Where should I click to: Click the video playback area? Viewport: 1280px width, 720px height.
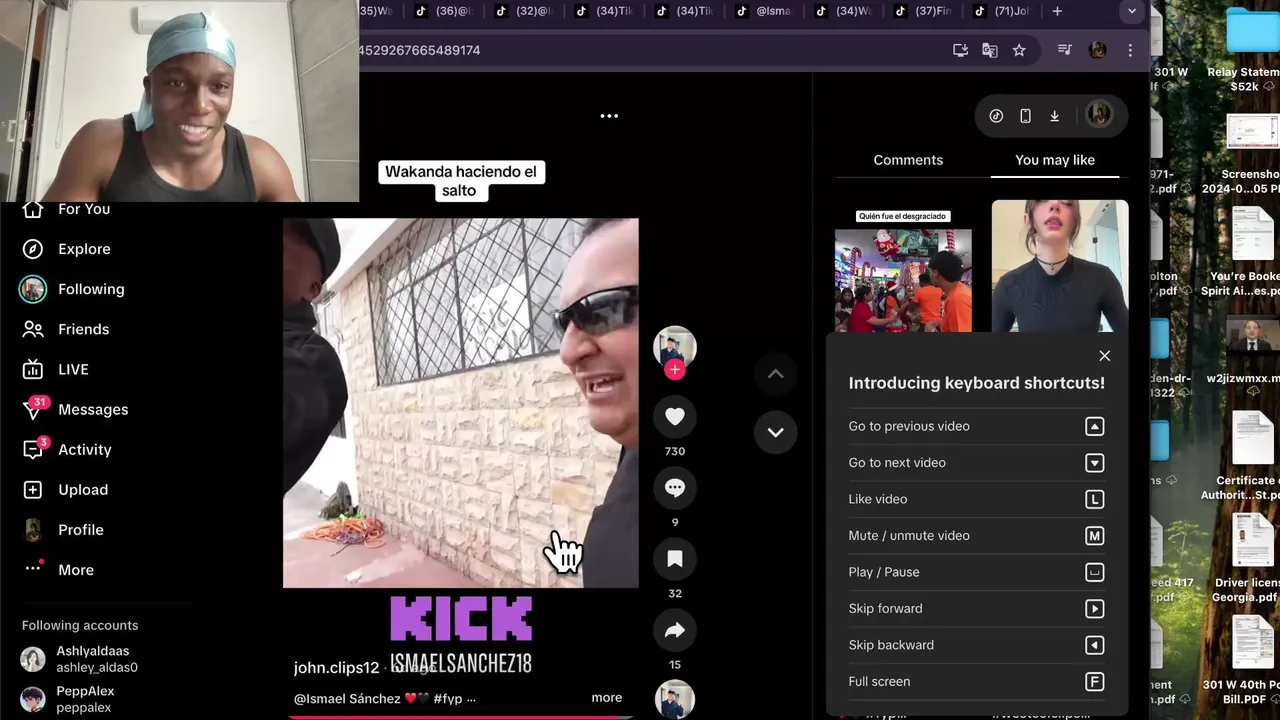461,403
